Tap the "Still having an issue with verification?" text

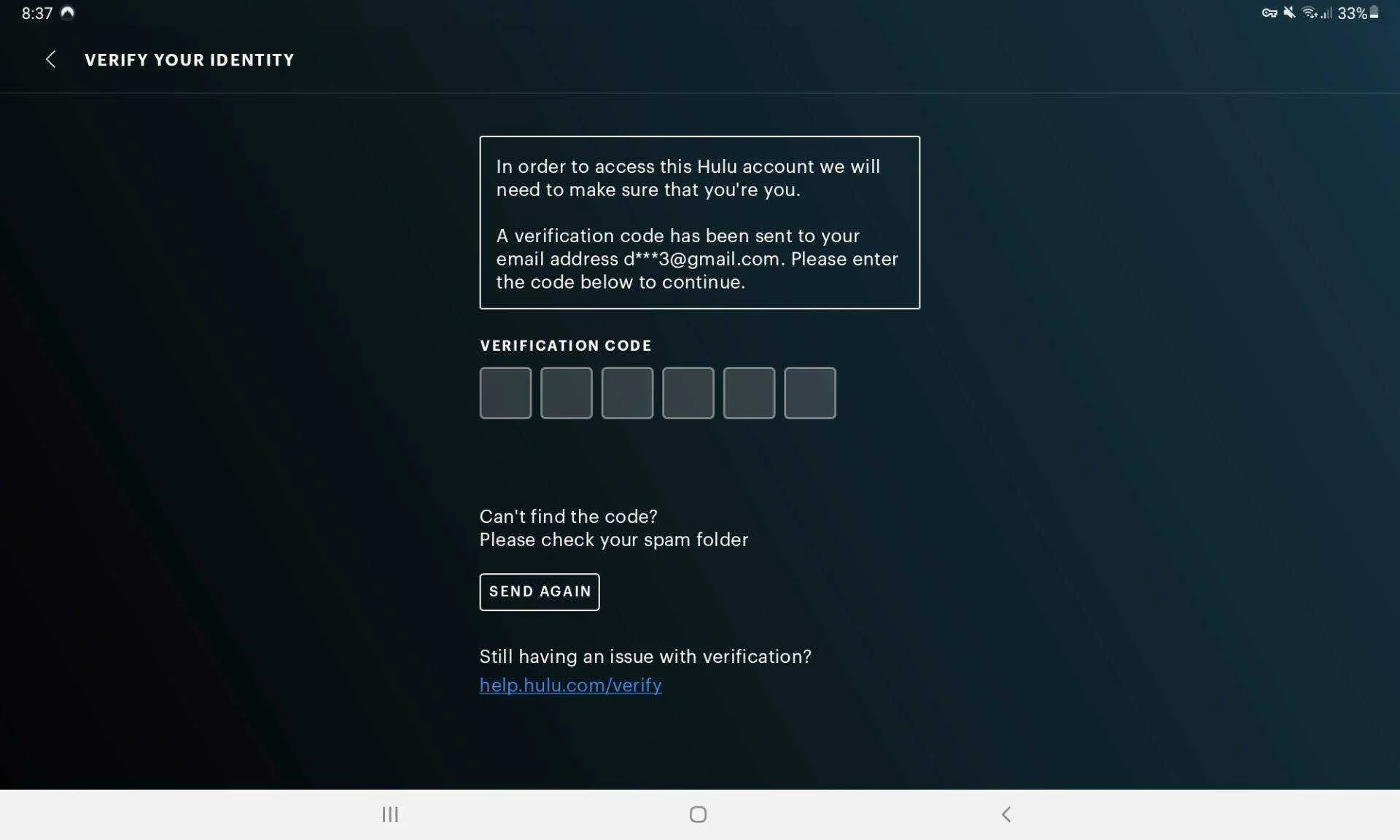tap(645, 656)
